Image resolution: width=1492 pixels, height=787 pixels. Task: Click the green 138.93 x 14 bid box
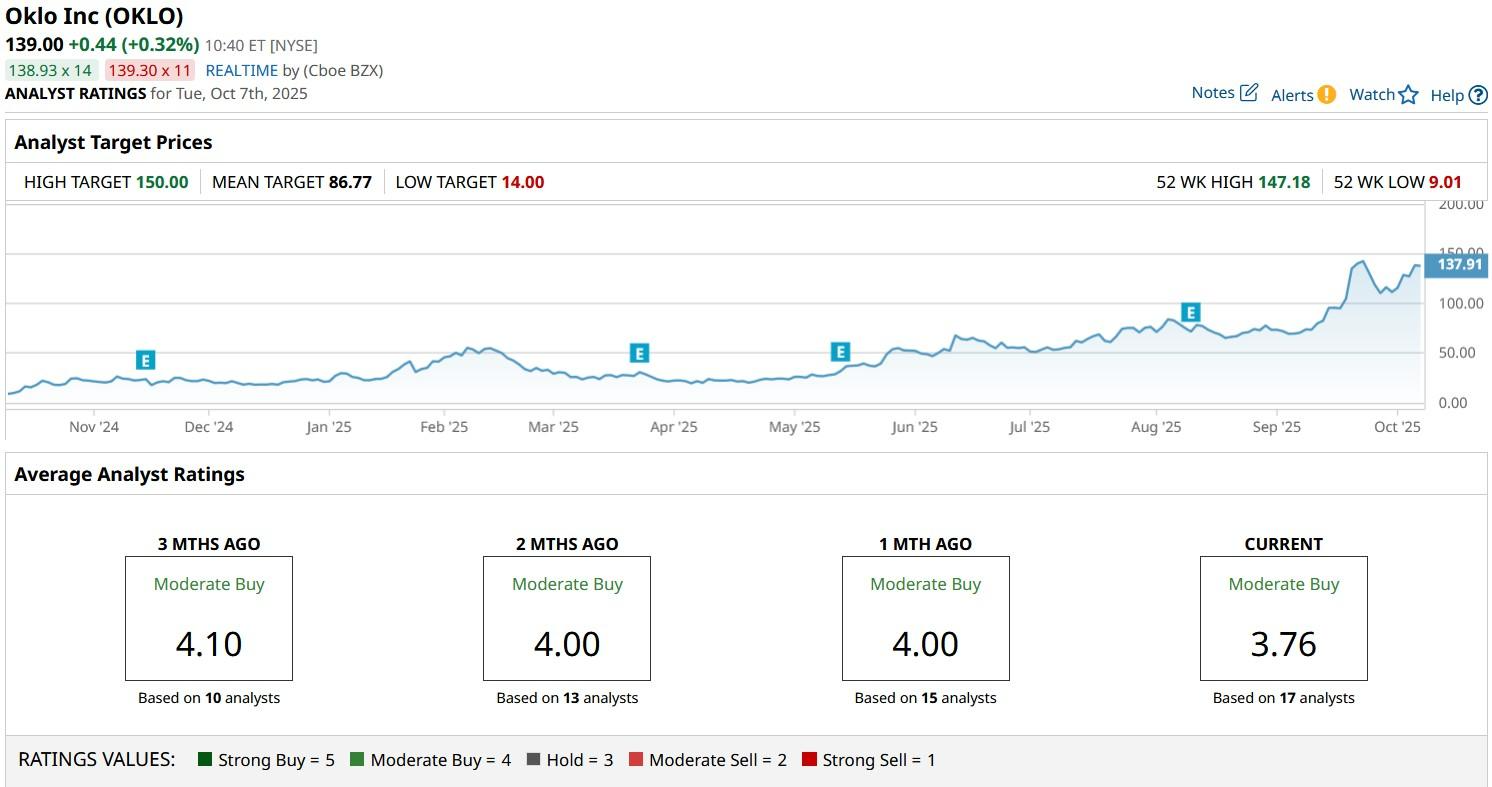[x=50, y=70]
